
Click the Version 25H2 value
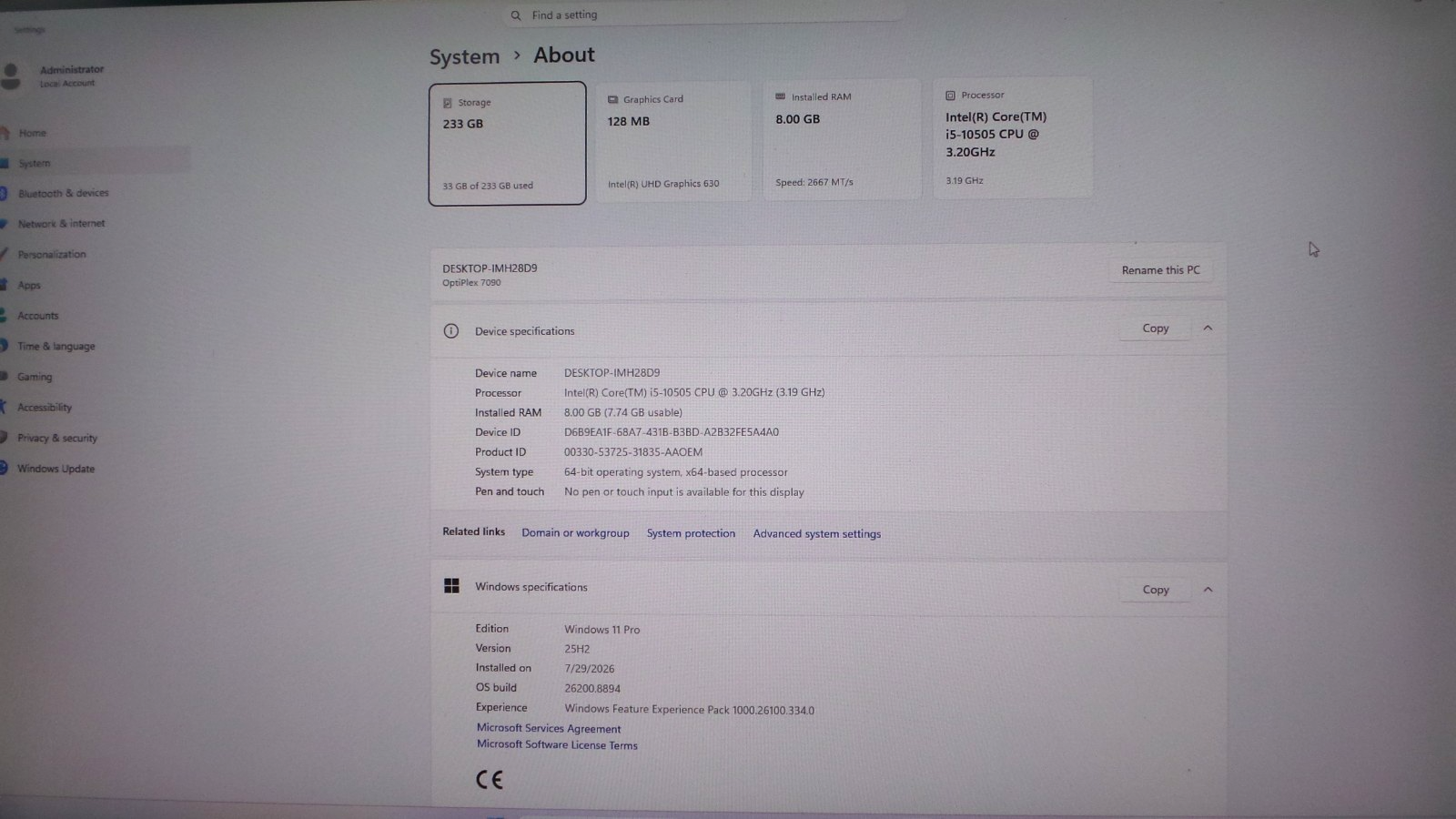(x=577, y=649)
